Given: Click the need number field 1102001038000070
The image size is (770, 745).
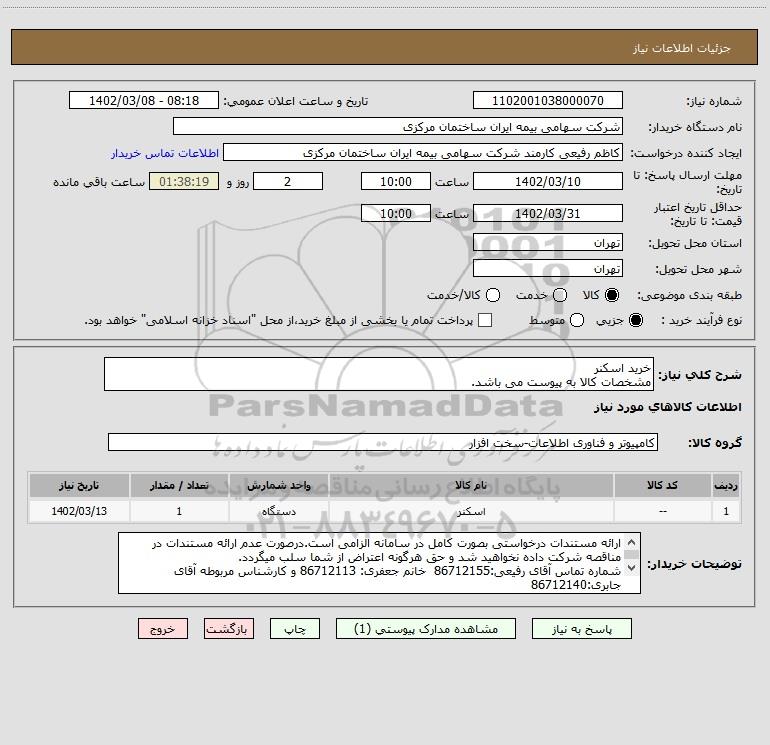Looking at the screenshot, I should point(548,101).
